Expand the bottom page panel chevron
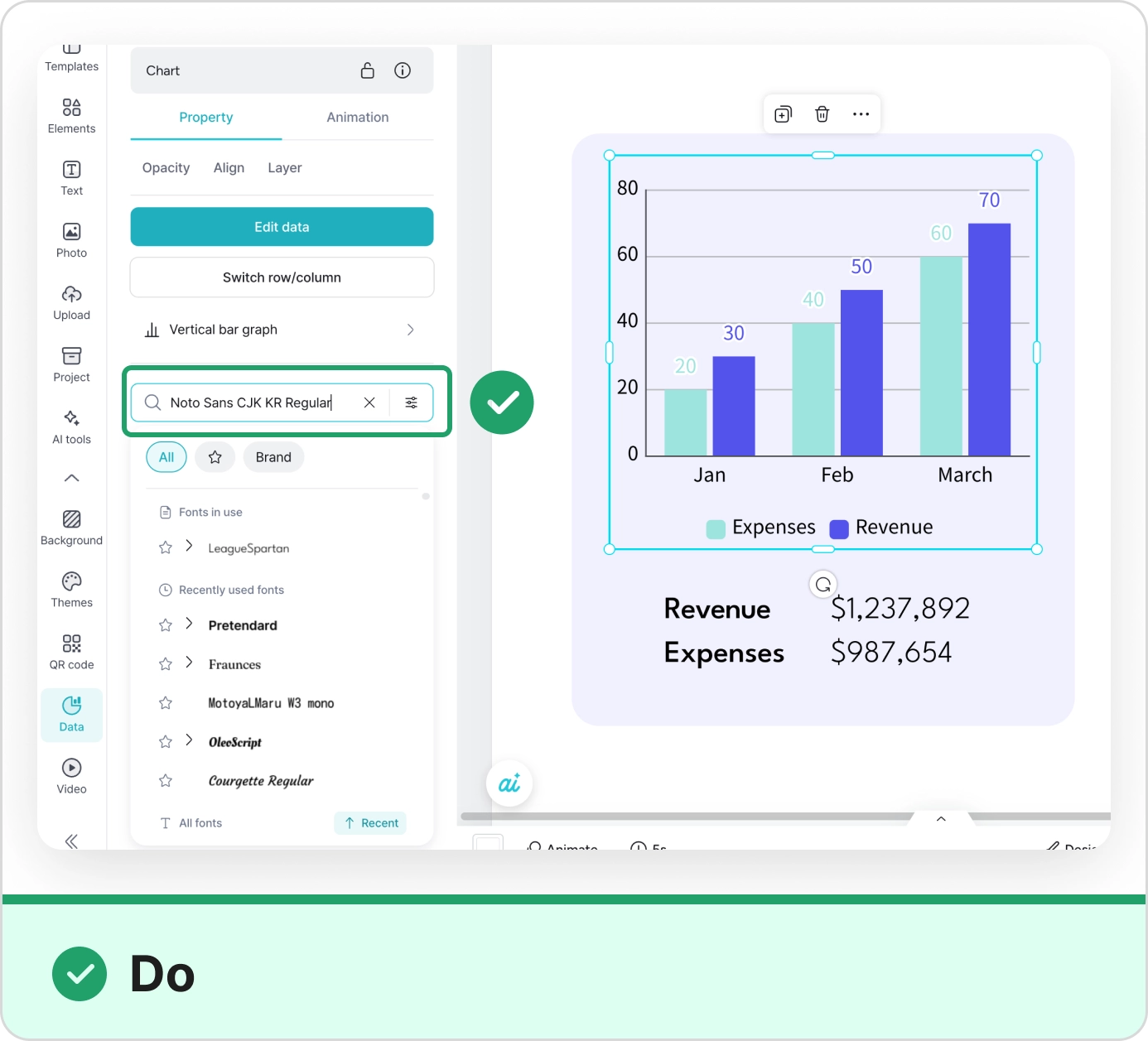1148x1041 pixels. point(941,819)
